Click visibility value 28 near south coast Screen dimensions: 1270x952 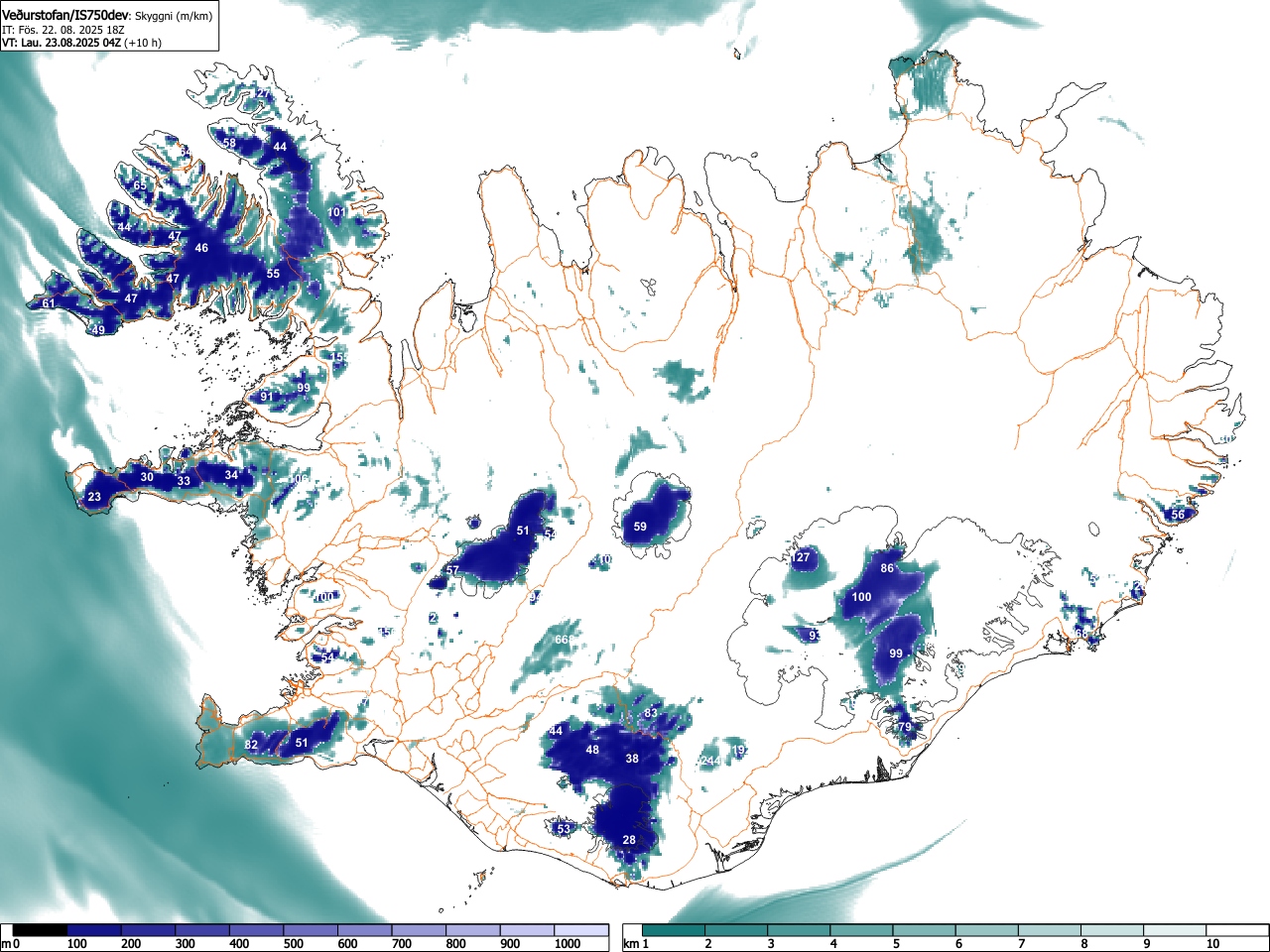coord(629,840)
